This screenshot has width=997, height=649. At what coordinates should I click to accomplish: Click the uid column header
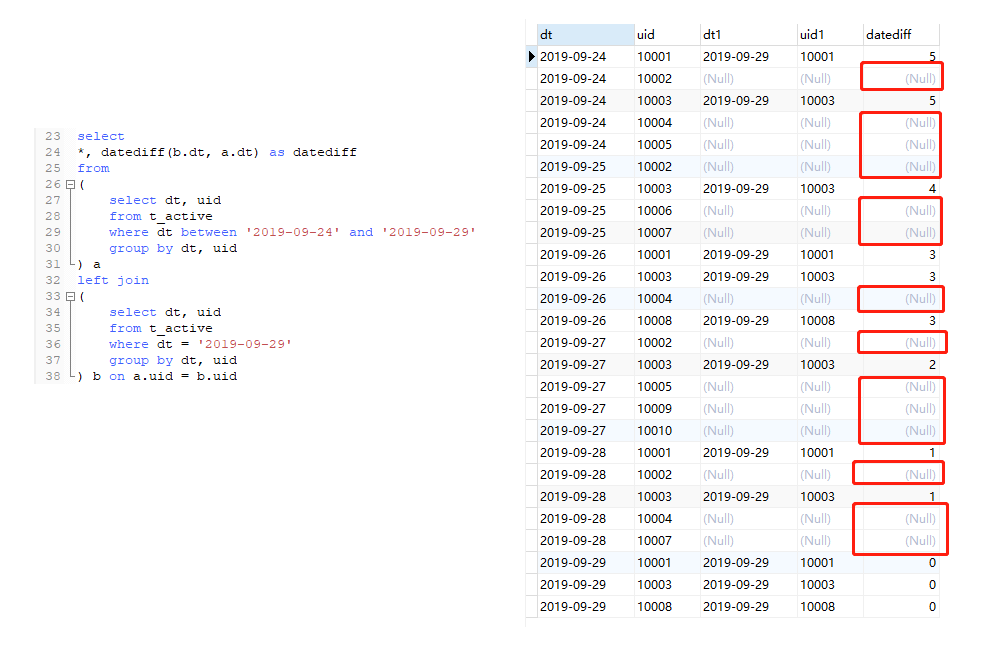coord(667,34)
